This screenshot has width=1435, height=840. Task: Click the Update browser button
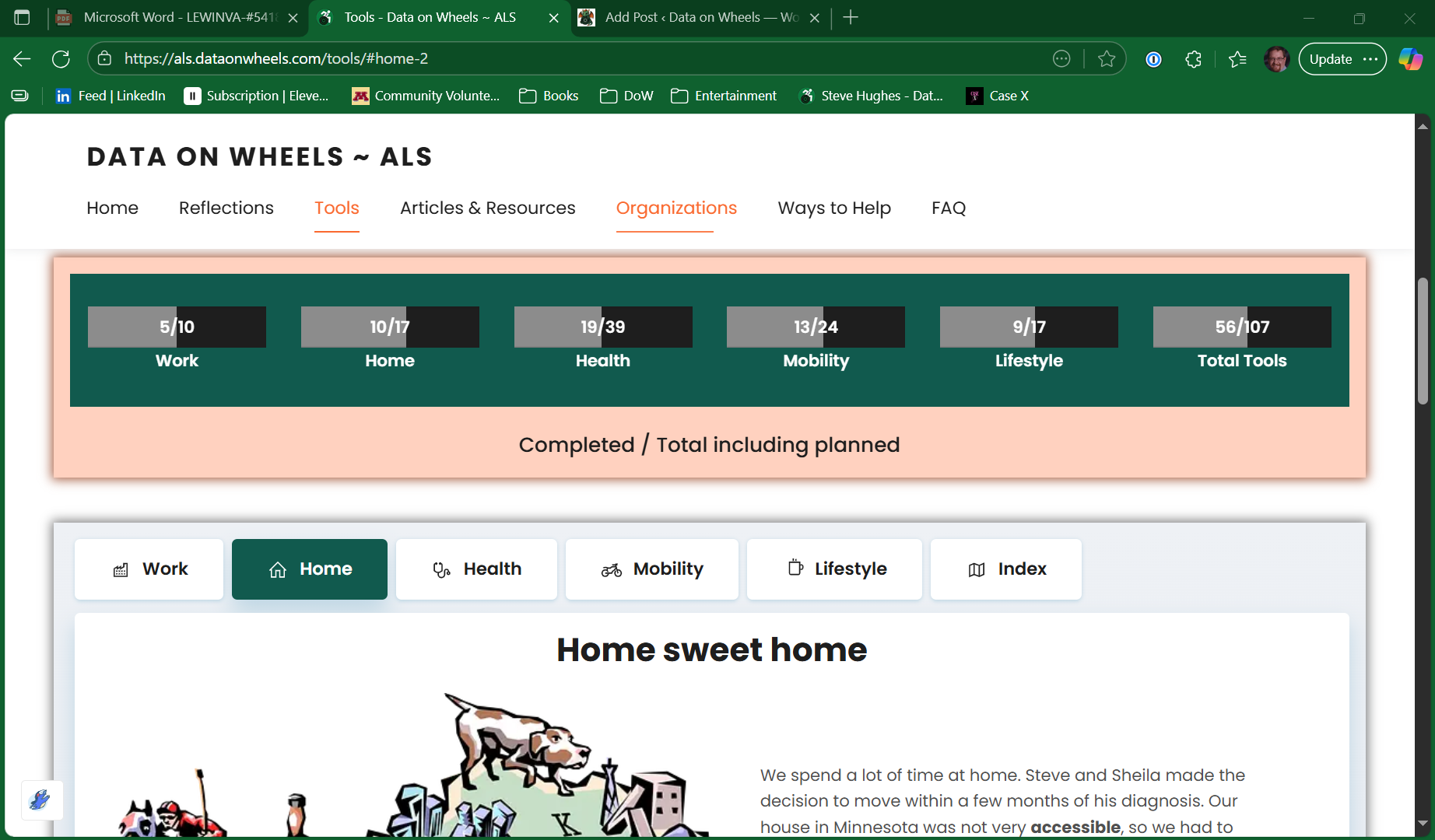pyautogui.click(x=1342, y=59)
